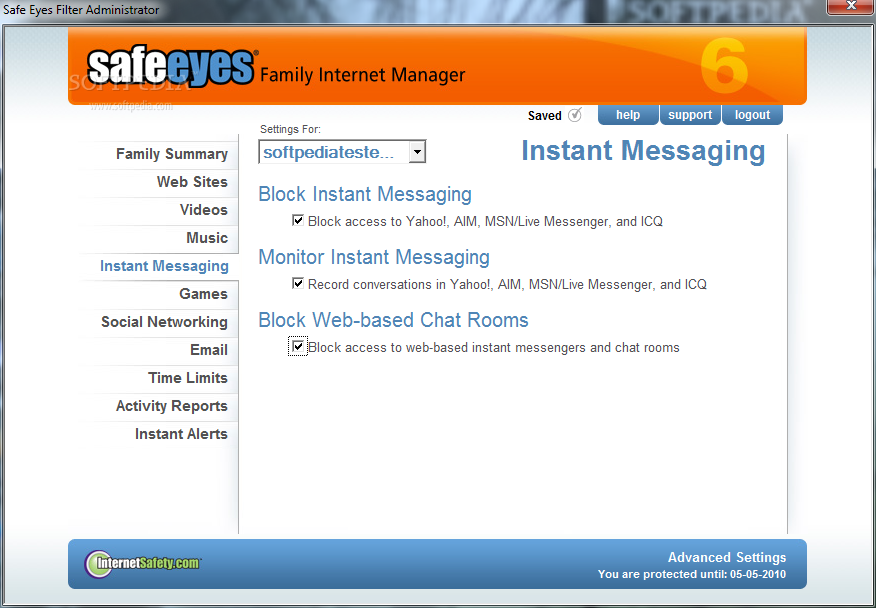This screenshot has width=876, height=608.
Task: Open the Email settings
Action: (x=209, y=350)
